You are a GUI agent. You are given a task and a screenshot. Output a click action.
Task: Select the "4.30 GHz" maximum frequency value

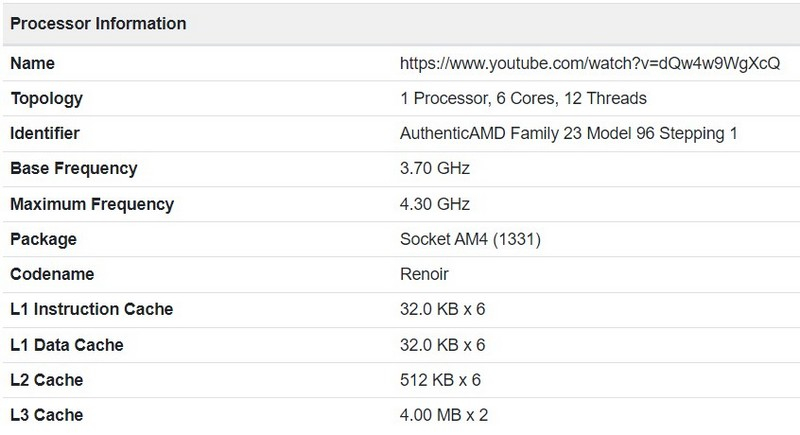pos(434,204)
